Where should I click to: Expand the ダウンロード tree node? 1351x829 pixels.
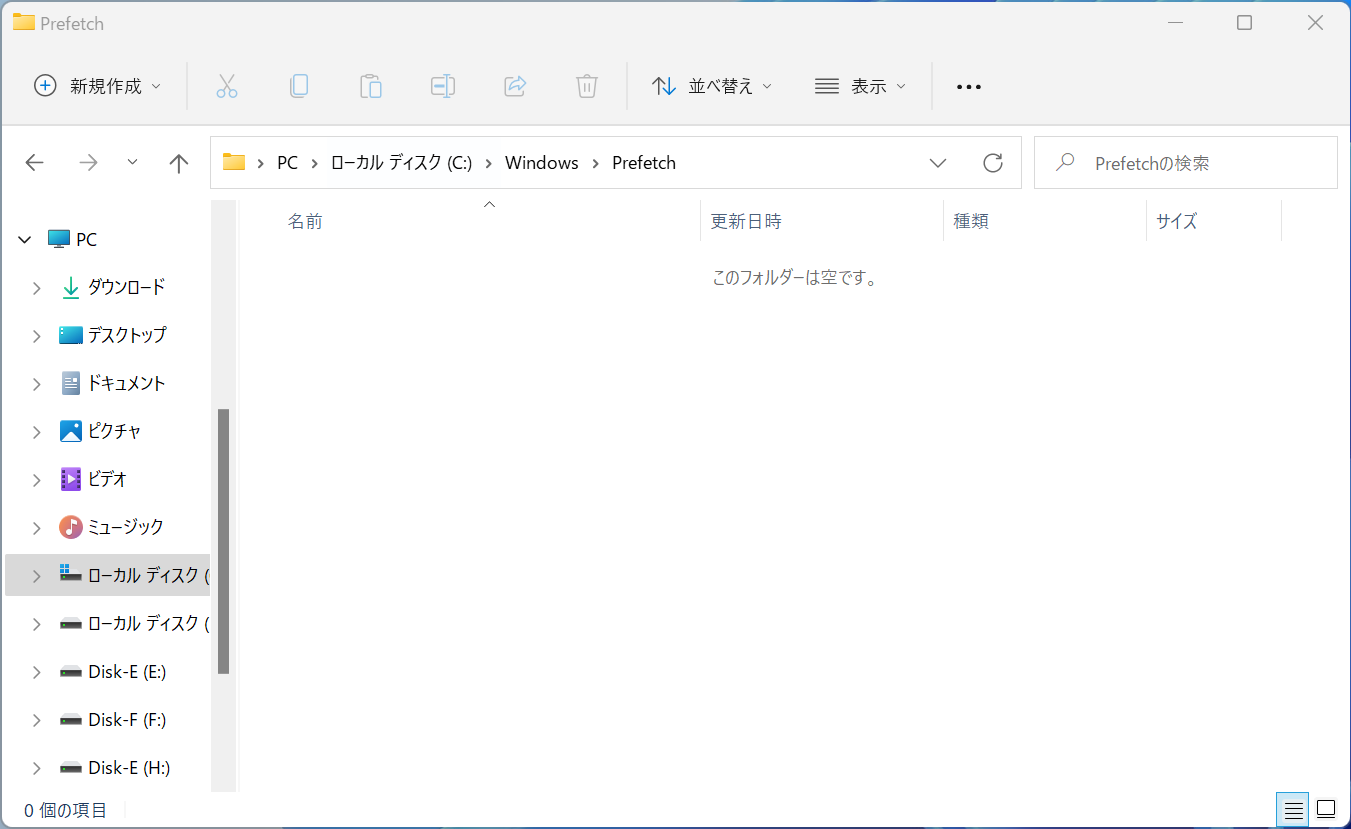[x=36, y=288]
